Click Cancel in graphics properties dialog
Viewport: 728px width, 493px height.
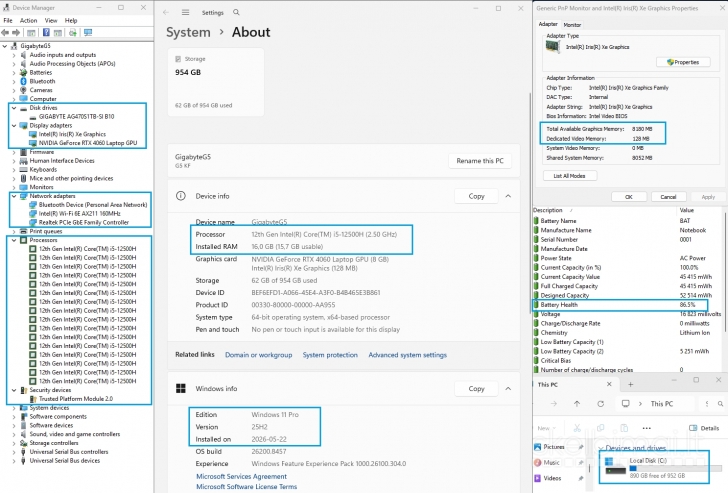tap(668, 197)
